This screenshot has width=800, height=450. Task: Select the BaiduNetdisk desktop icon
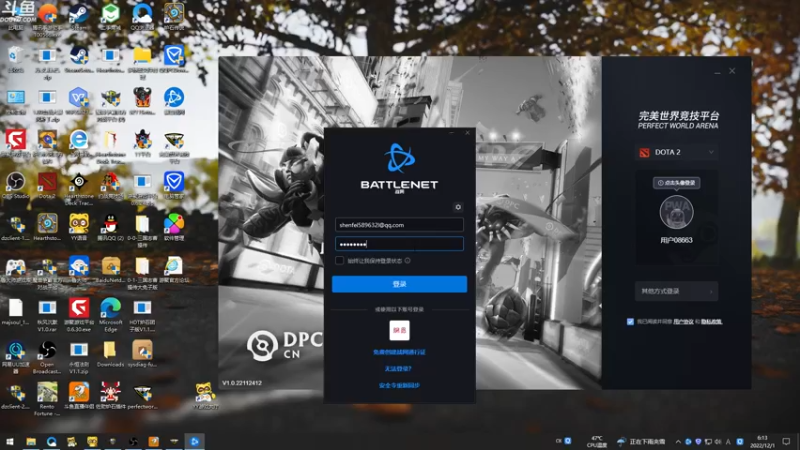click(110, 270)
